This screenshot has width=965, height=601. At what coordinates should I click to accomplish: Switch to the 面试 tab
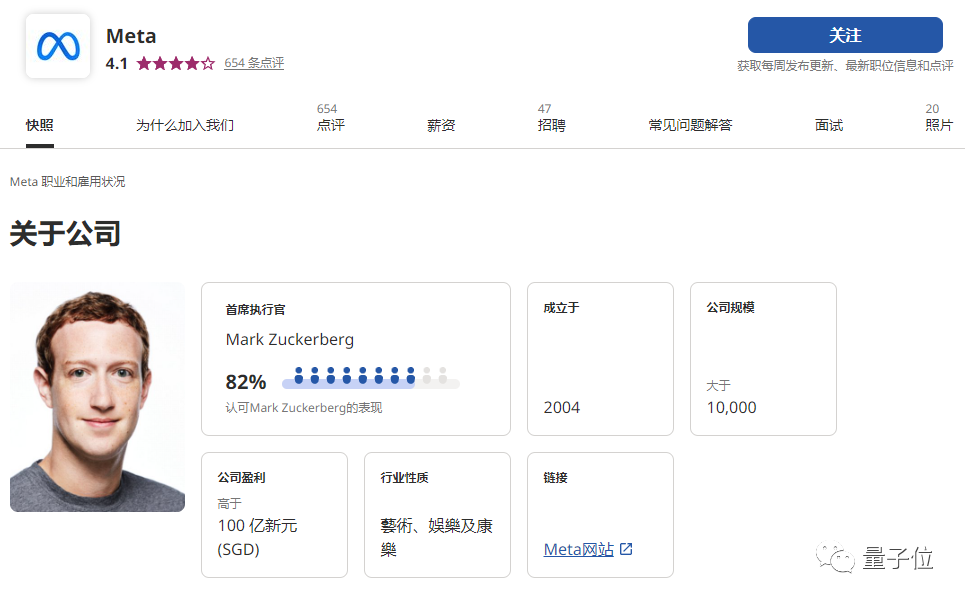click(829, 124)
